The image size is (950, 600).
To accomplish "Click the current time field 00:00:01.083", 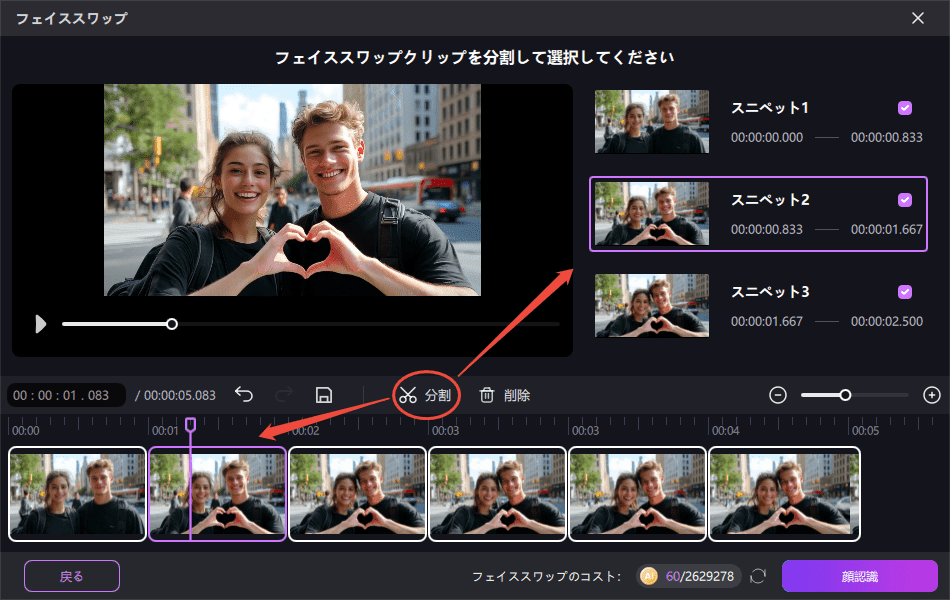I will tap(66, 395).
